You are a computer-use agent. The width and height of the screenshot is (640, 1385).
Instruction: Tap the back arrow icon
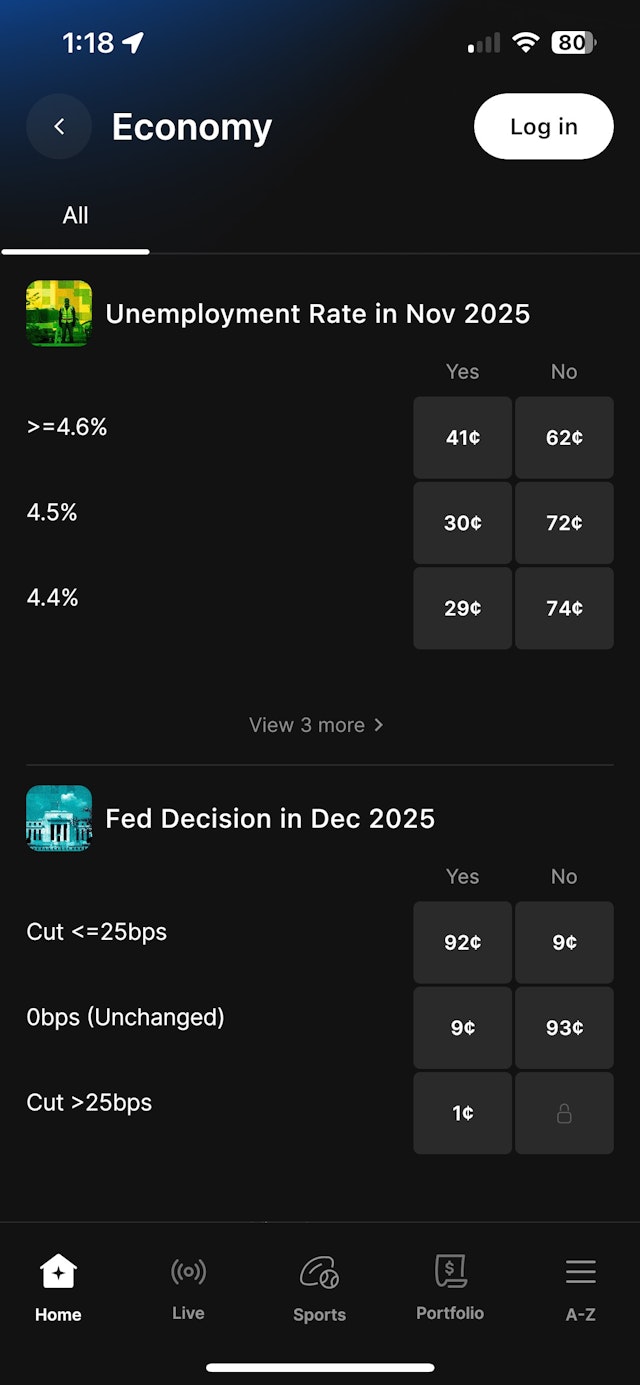click(x=59, y=127)
